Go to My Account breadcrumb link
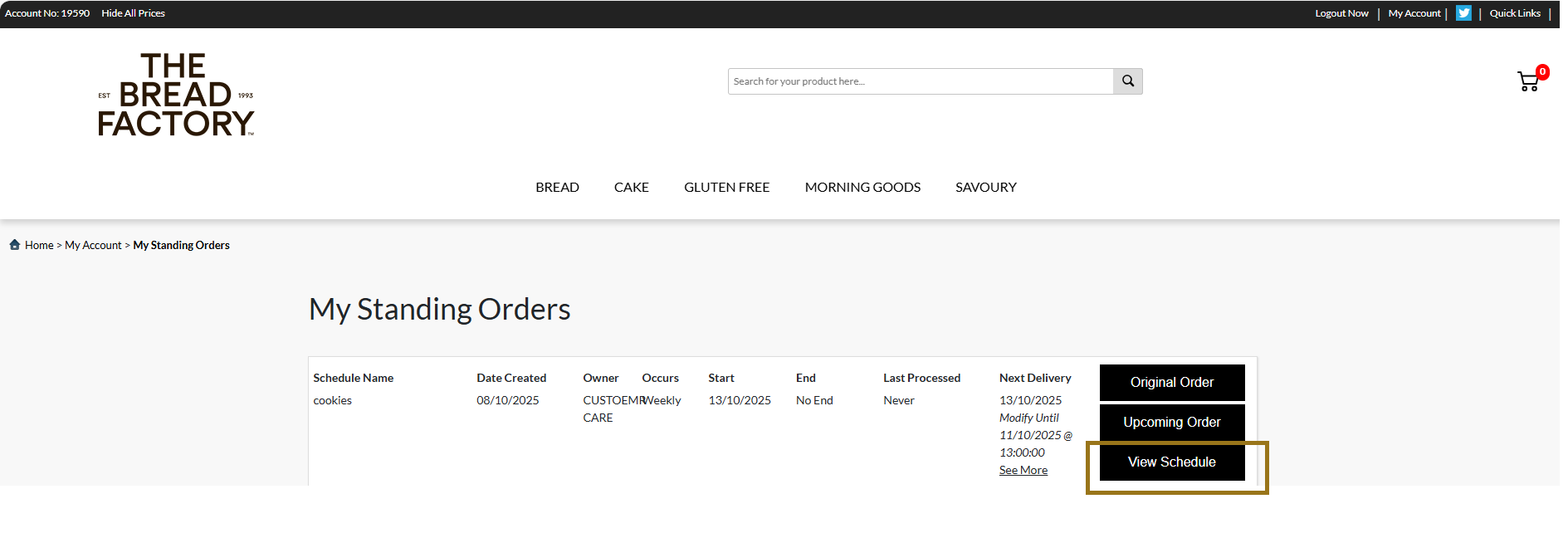Screen dimensions: 1568x538 93,245
